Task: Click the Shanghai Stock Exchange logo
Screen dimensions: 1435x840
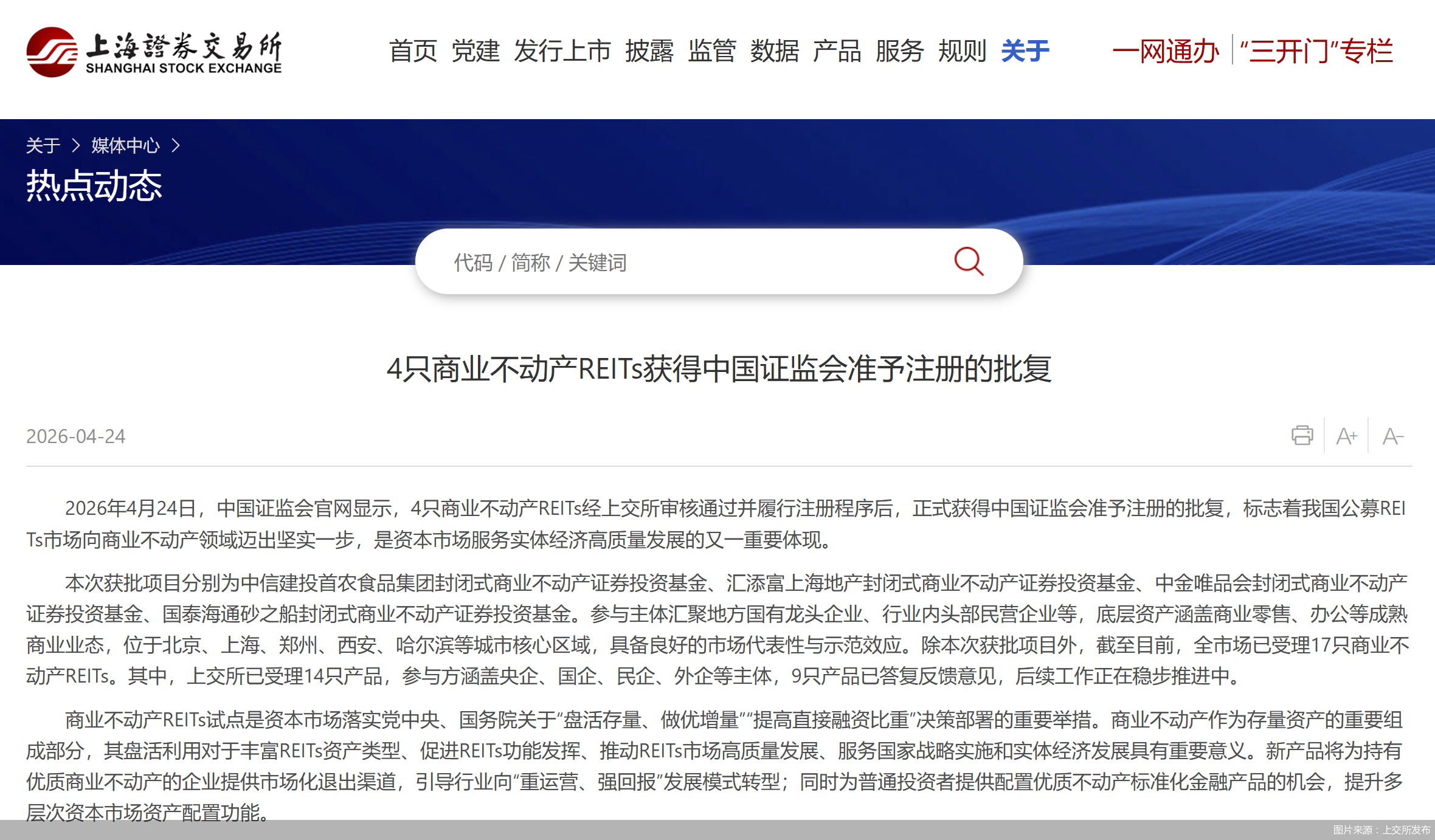Action: 154,52
